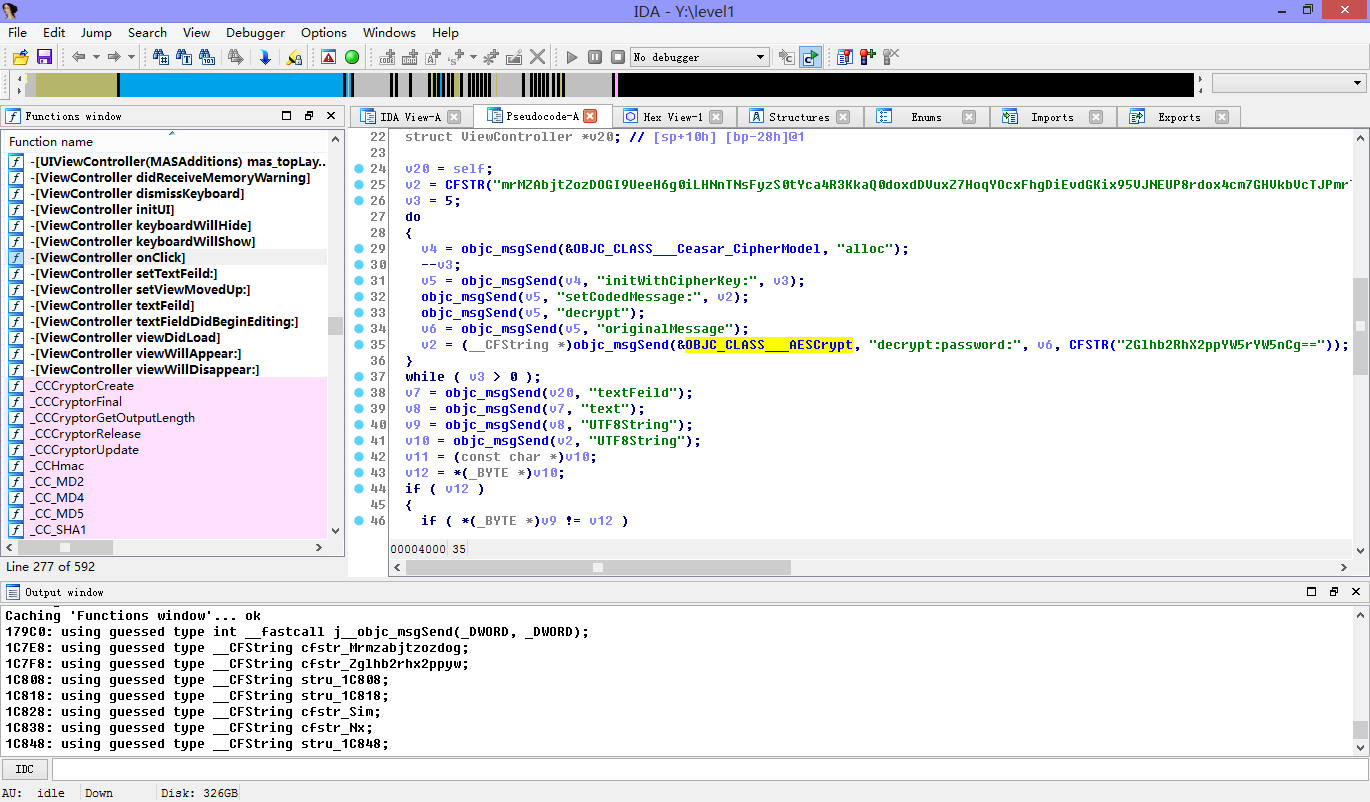
Task: Toggle breakpoint dot on line 46
Action: [x=359, y=521]
